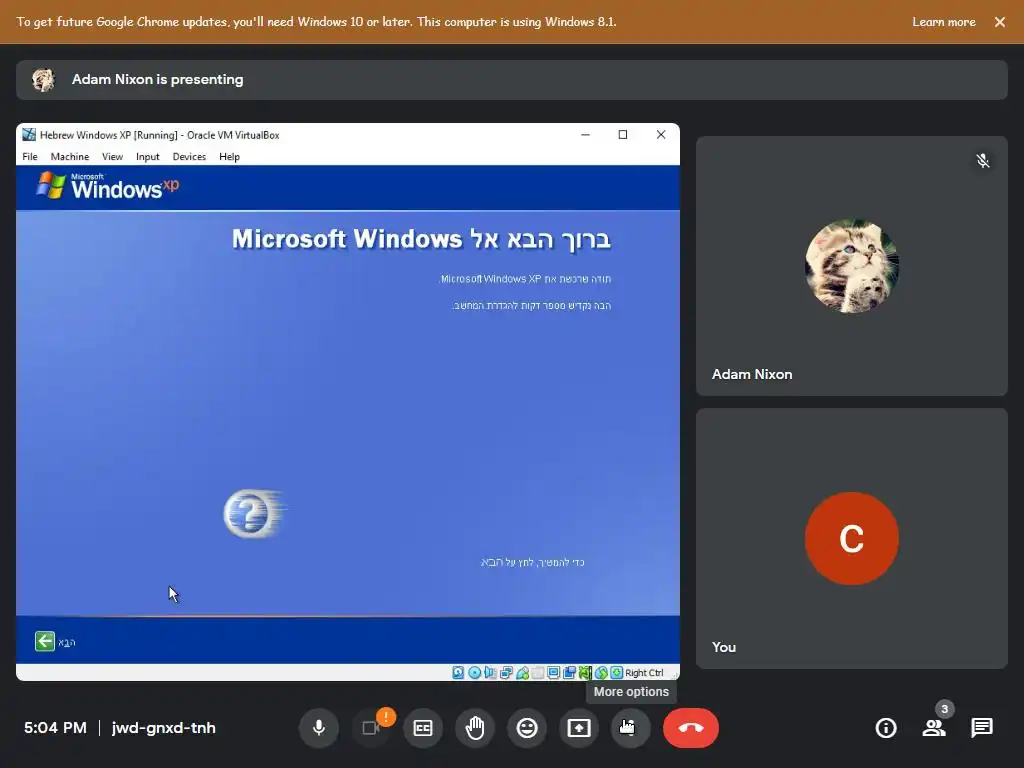The width and height of the screenshot is (1024, 768).
Task: Click the VirtualBox display status icon
Action: 554,673
